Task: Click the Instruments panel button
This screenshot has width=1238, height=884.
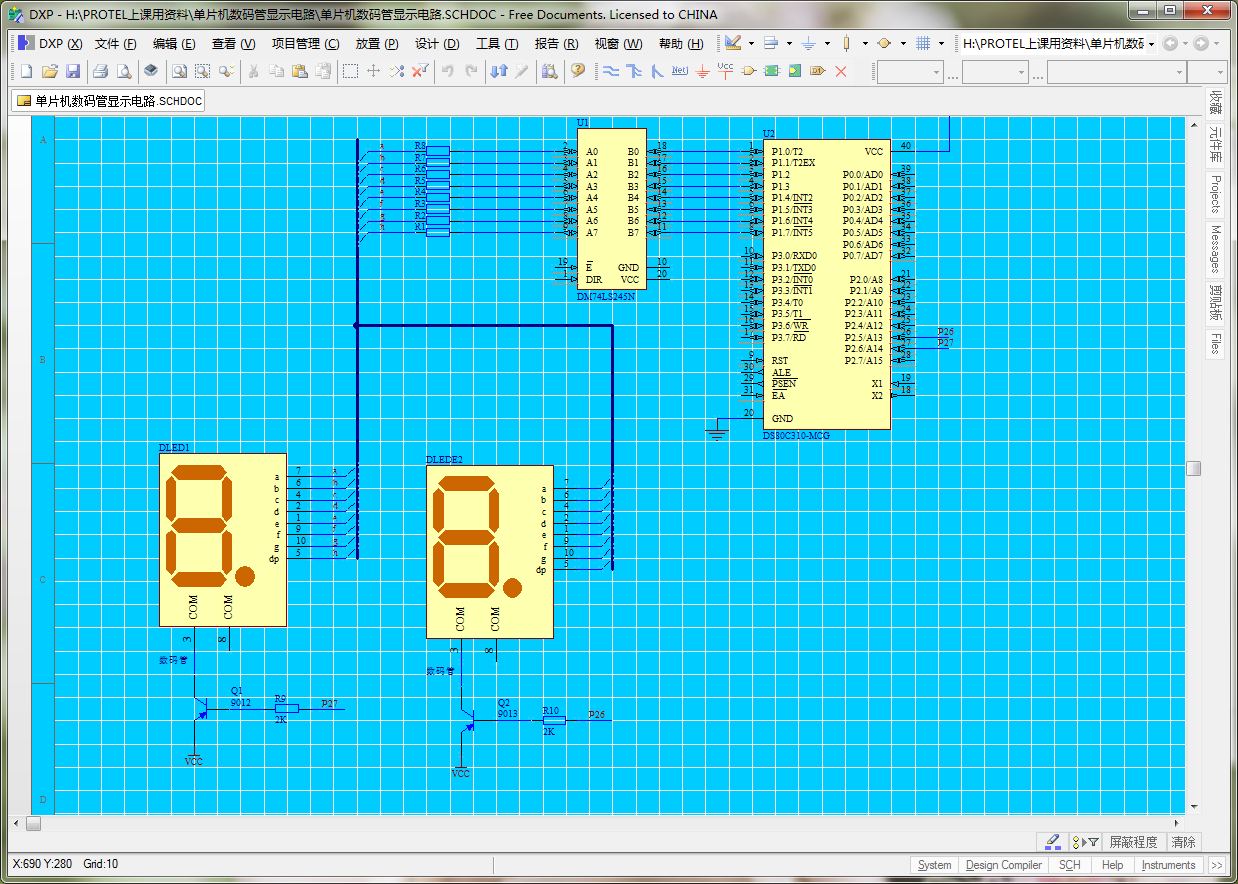Action: click(1168, 865)
